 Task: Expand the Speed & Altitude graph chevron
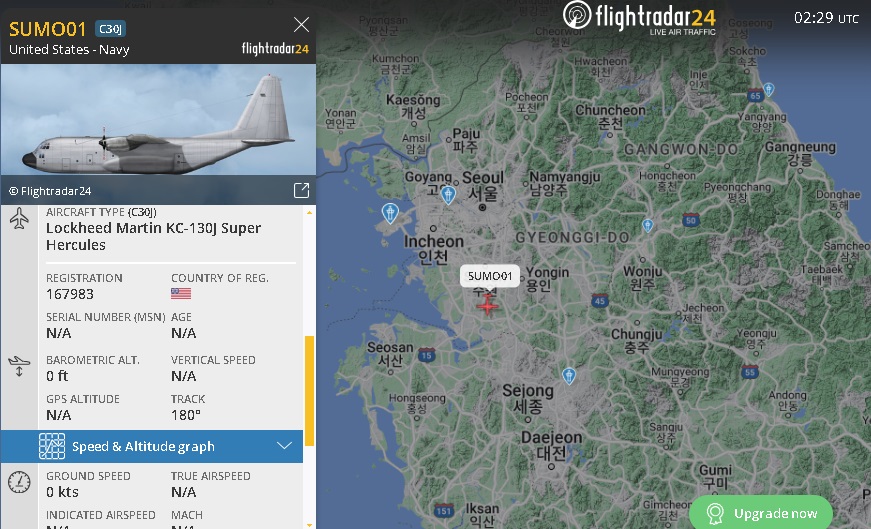pyautogui.click(x=284, y=446)
